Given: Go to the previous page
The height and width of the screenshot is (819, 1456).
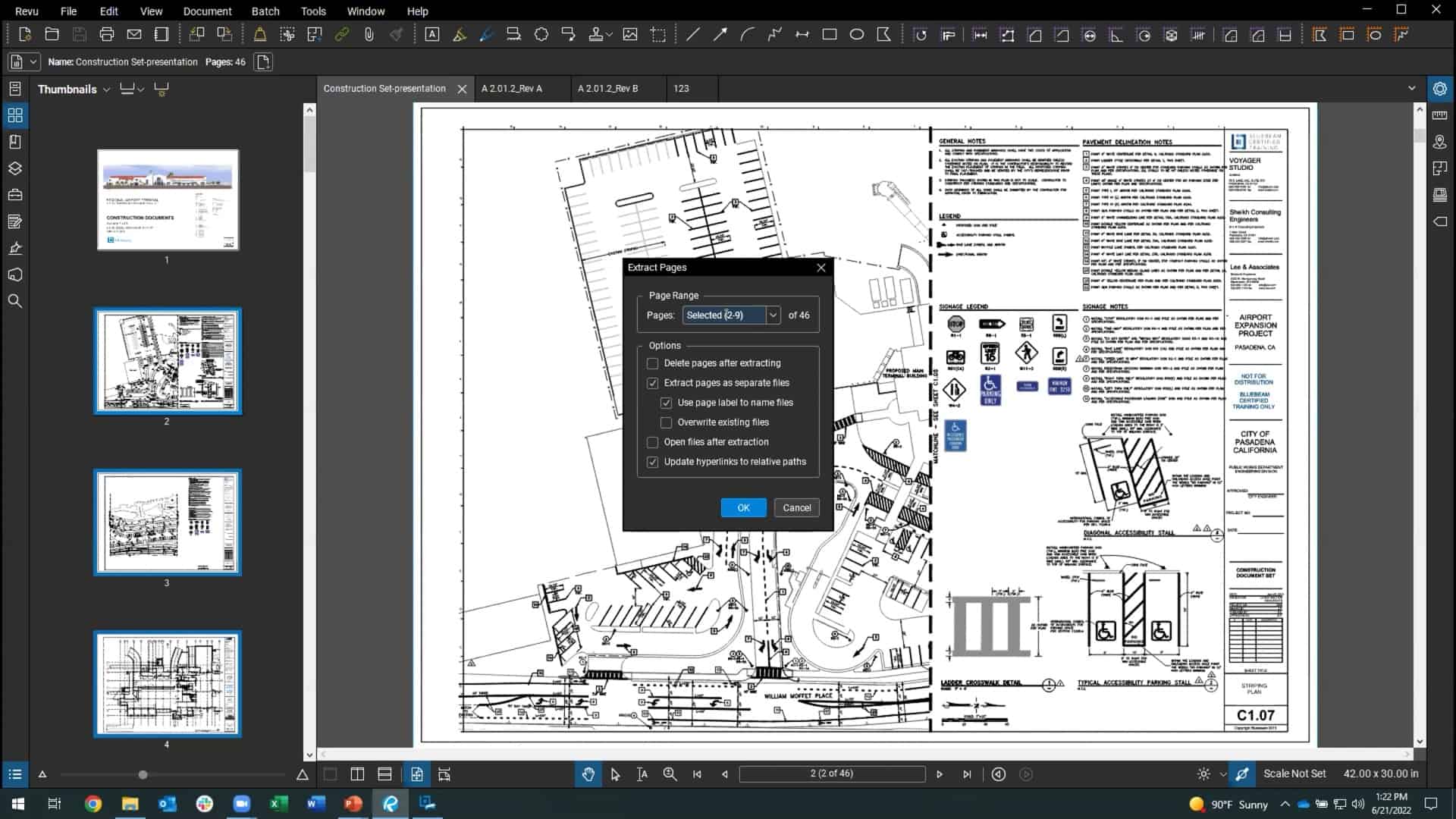Looking at the screenshot, I should click(x=724, y=774).
